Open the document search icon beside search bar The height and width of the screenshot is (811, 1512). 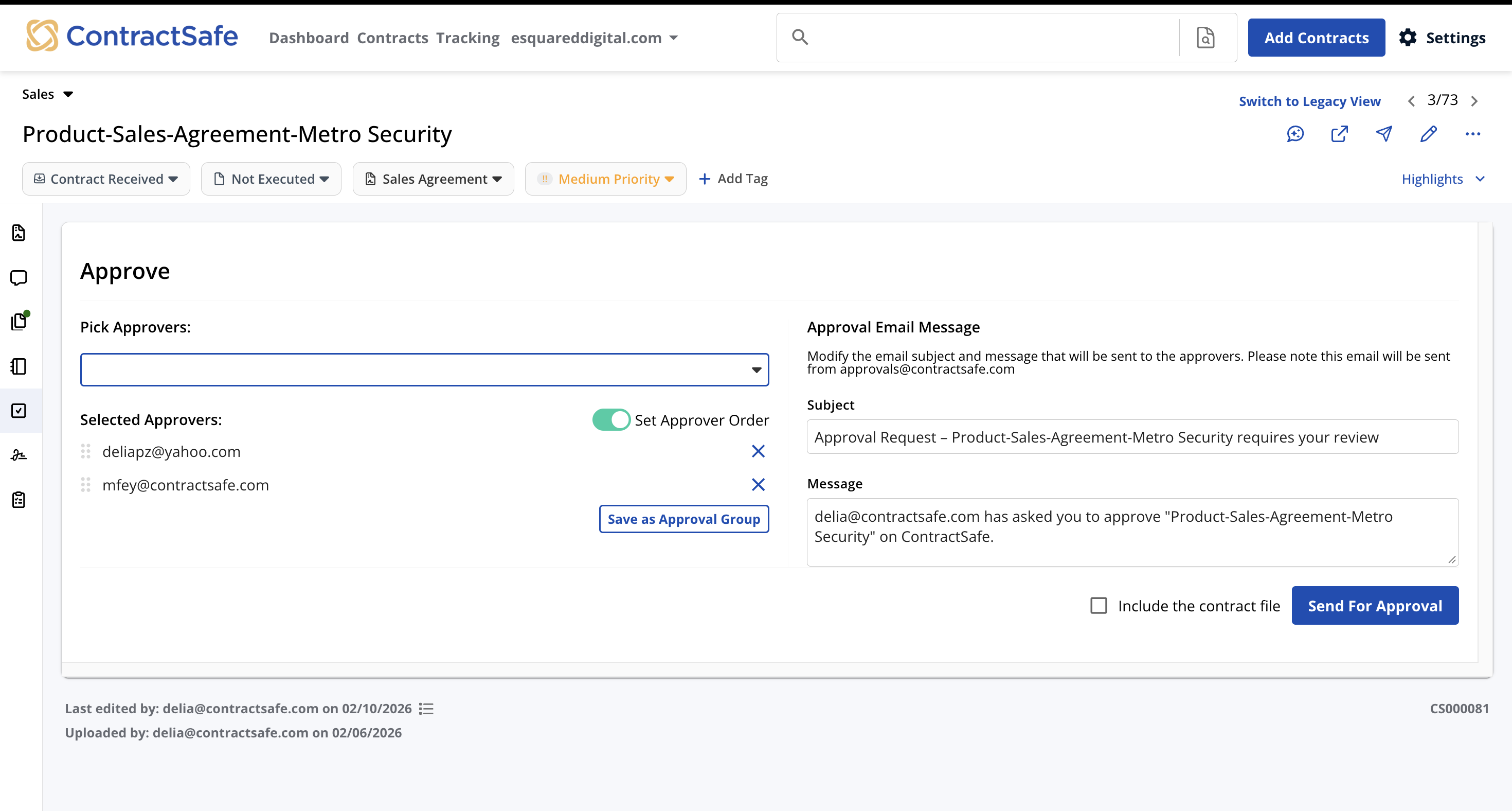tap(1205, 38)
